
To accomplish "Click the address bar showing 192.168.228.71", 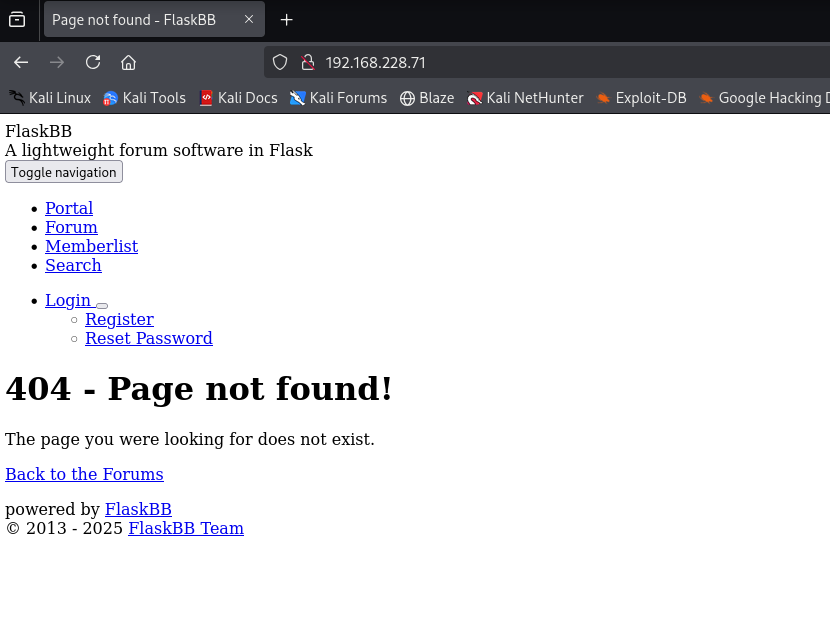I will [550, 62].
